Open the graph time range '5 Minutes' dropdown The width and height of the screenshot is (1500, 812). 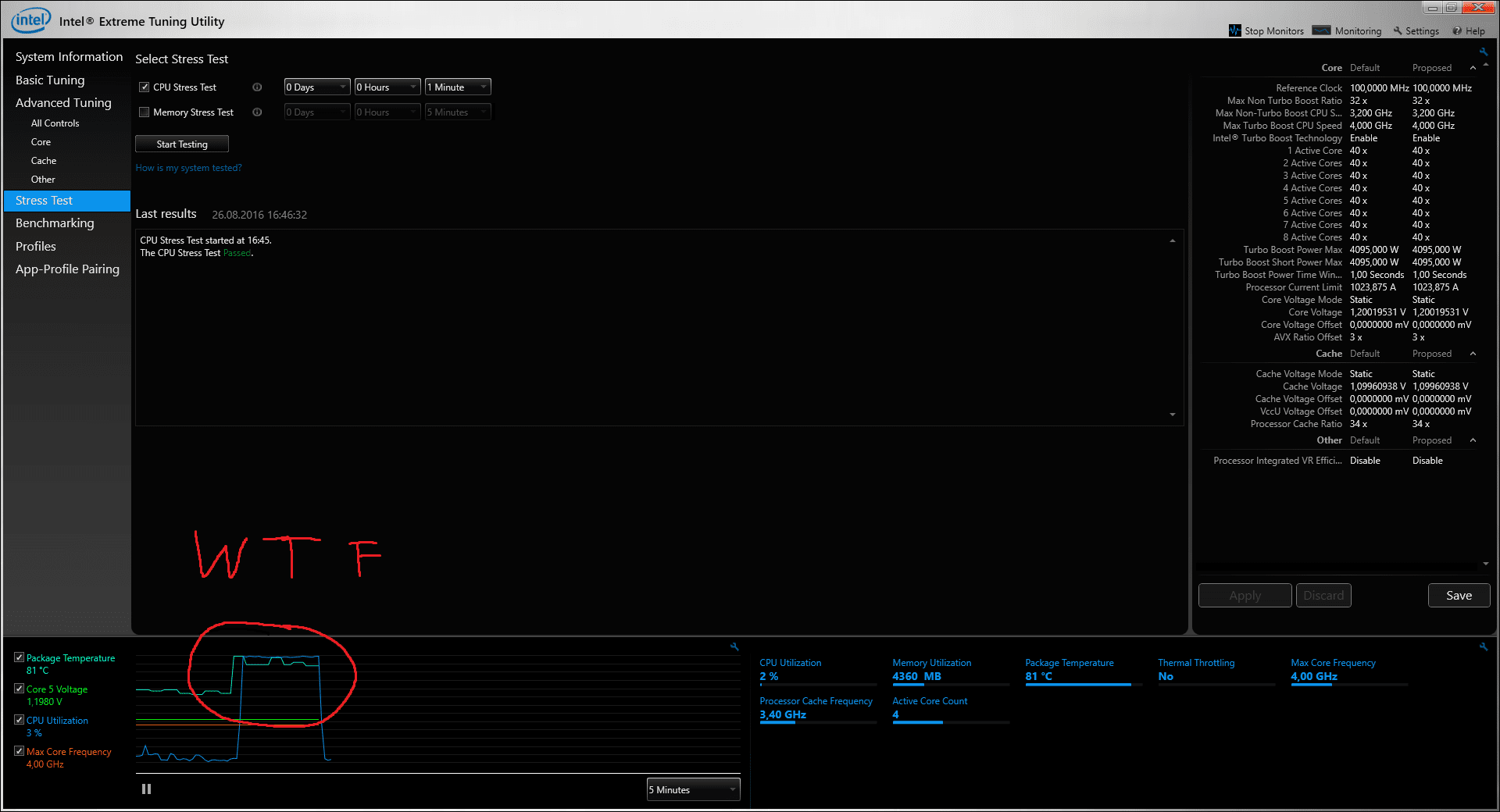[x=693, y=790]
